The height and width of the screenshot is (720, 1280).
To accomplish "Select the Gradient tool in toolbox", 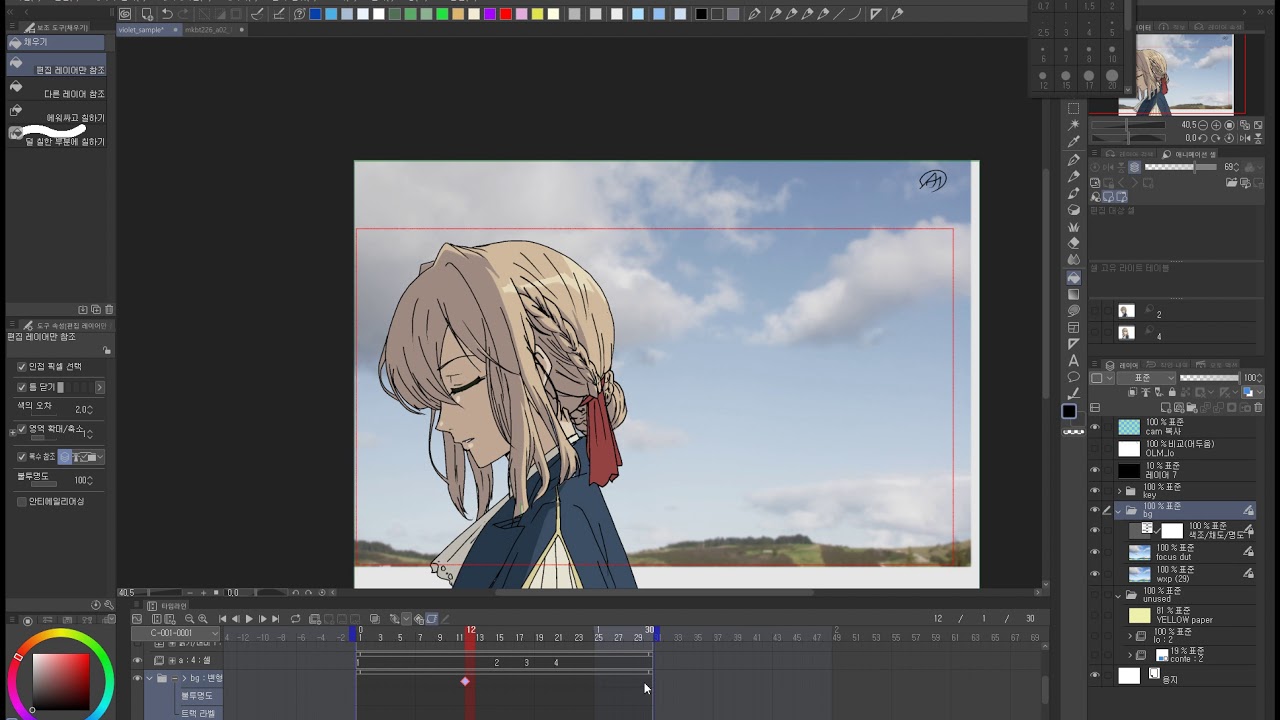I will (x=1074, y=294).
